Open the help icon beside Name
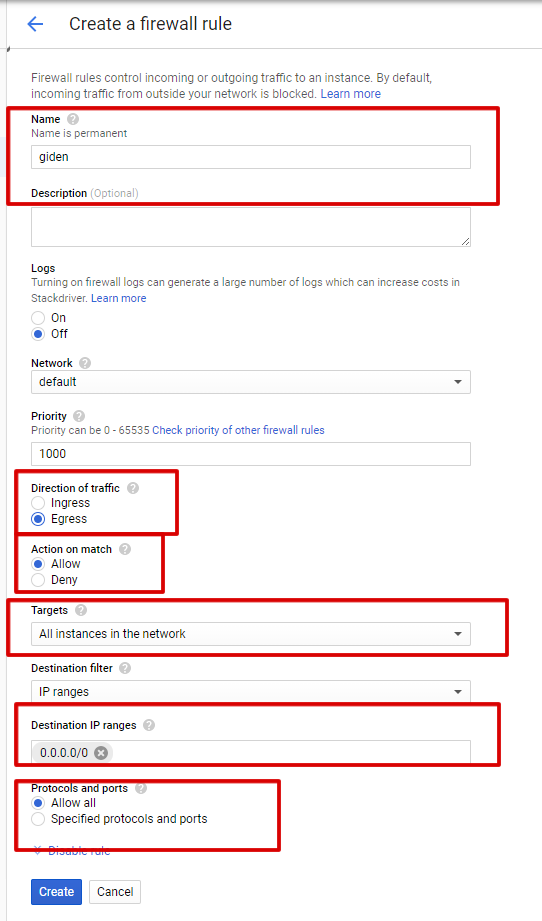Screen dimensions: 542x921 73,119
